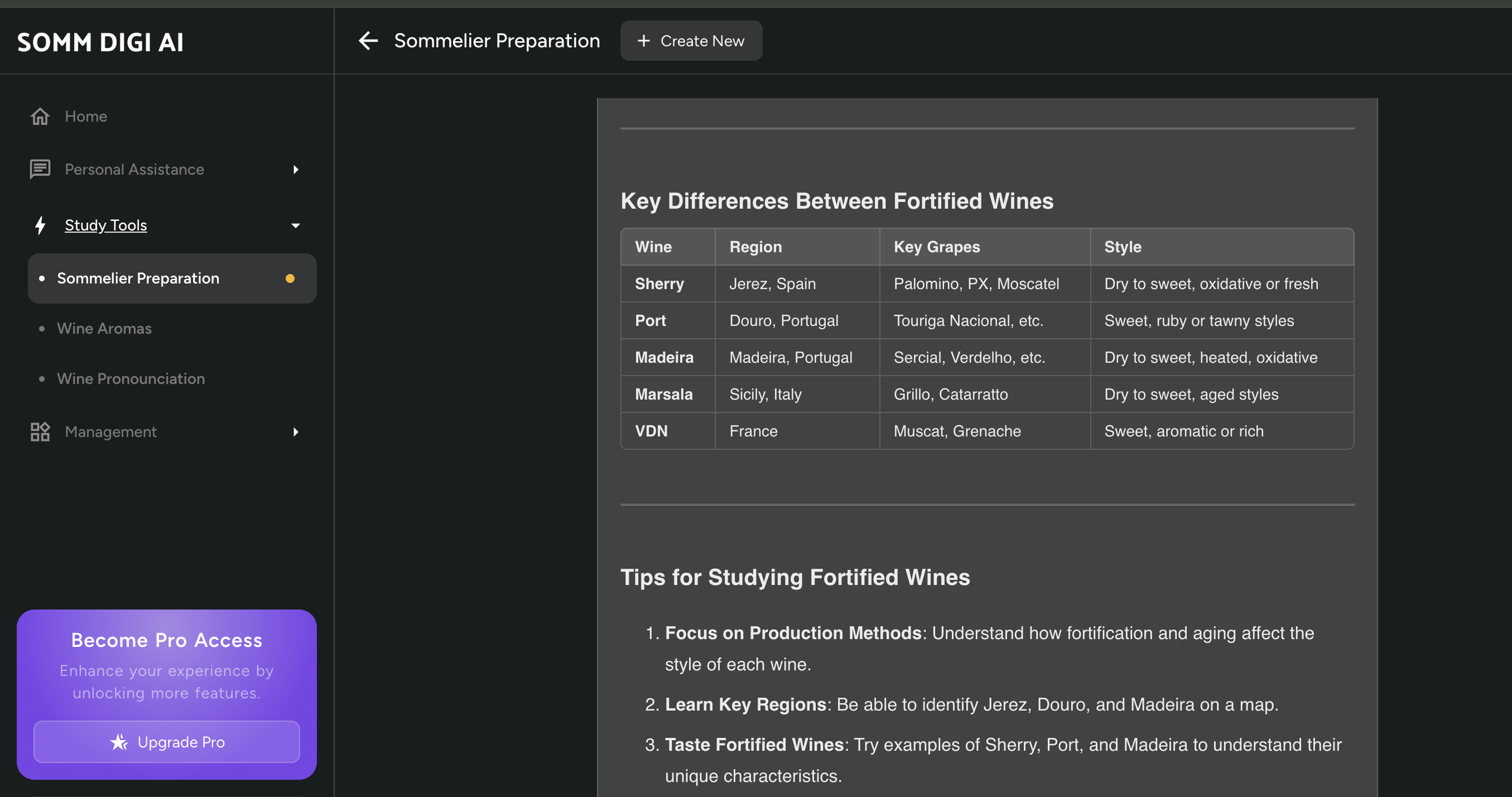
Task: Click the star icon on Upgrade Pro
Action: click(x=119, y=742)
